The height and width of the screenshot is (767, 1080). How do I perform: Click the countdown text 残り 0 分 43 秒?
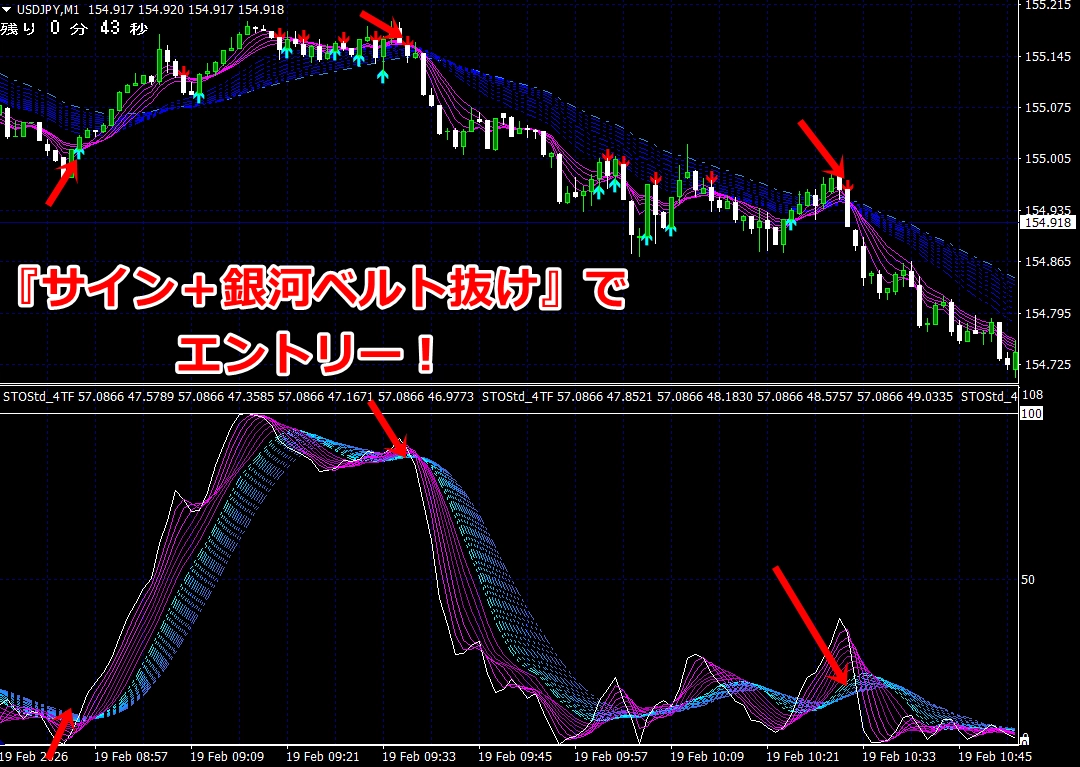tap(74, 28)
